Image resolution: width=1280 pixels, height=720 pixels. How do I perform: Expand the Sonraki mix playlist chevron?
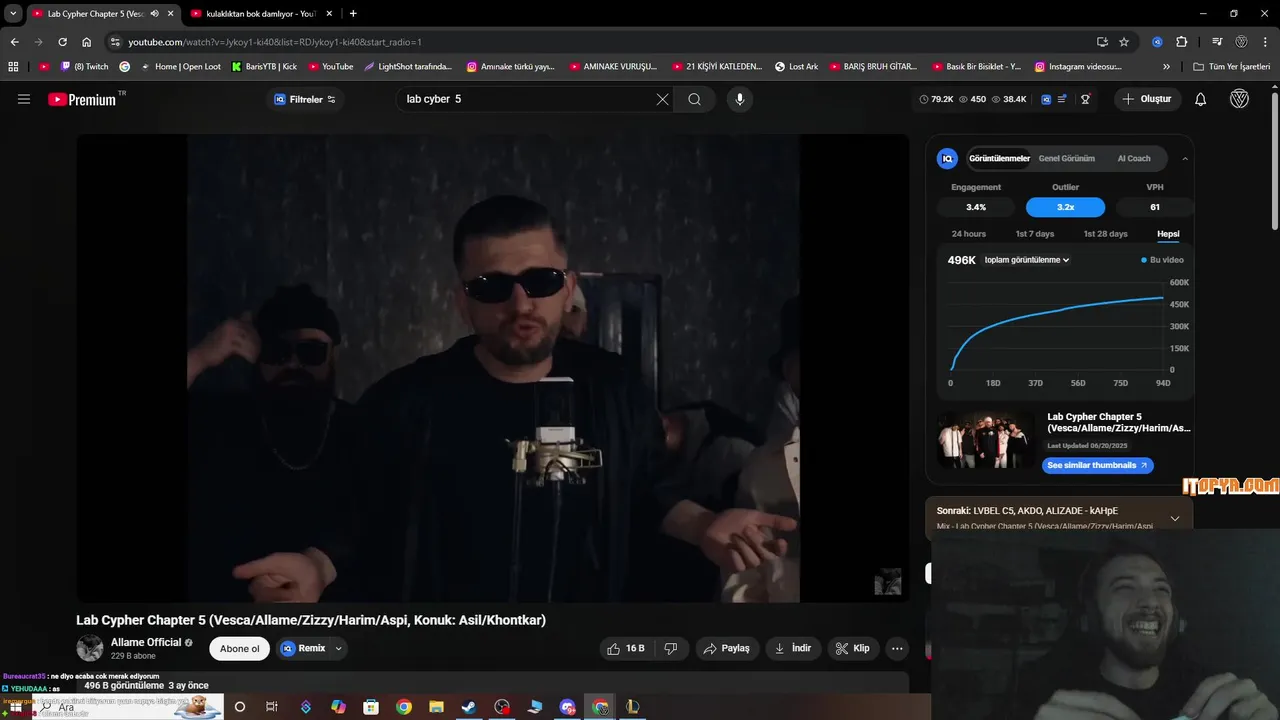click(1174, 518)
